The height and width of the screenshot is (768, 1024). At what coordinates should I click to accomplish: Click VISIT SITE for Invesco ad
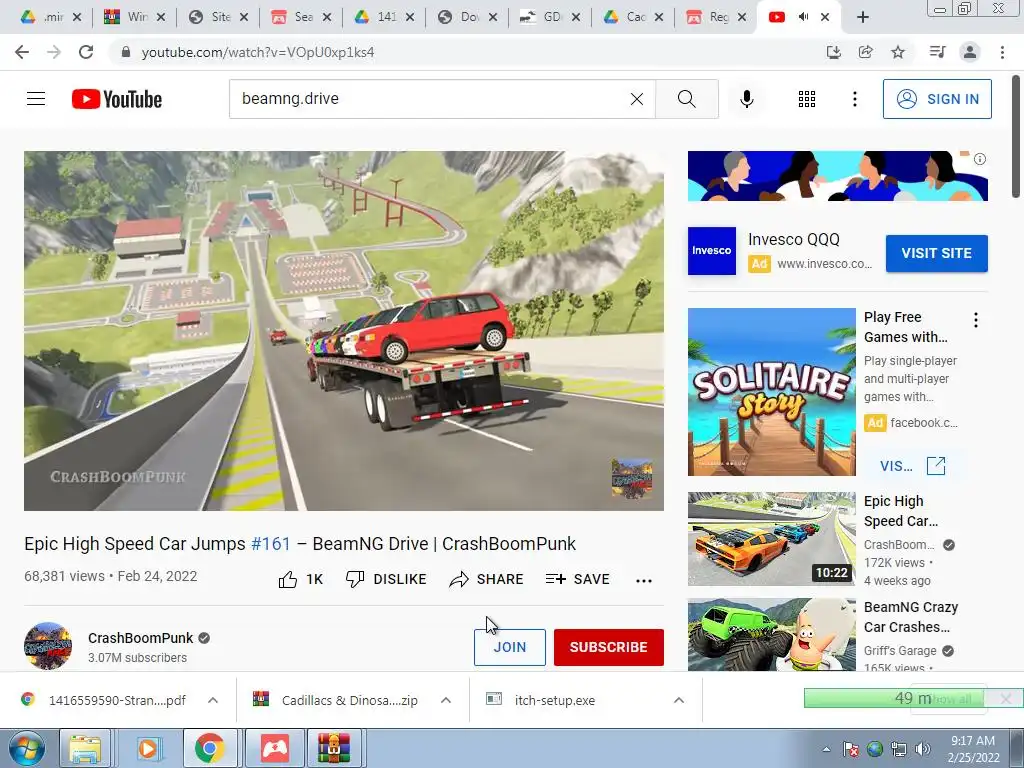[936, 253]
